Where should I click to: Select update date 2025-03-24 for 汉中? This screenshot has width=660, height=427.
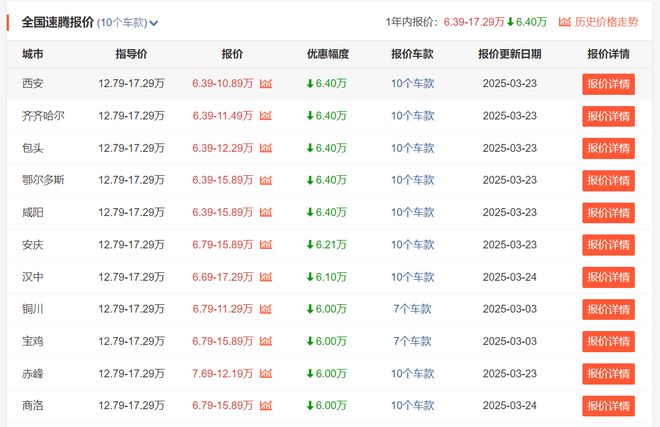pos(510,277)
